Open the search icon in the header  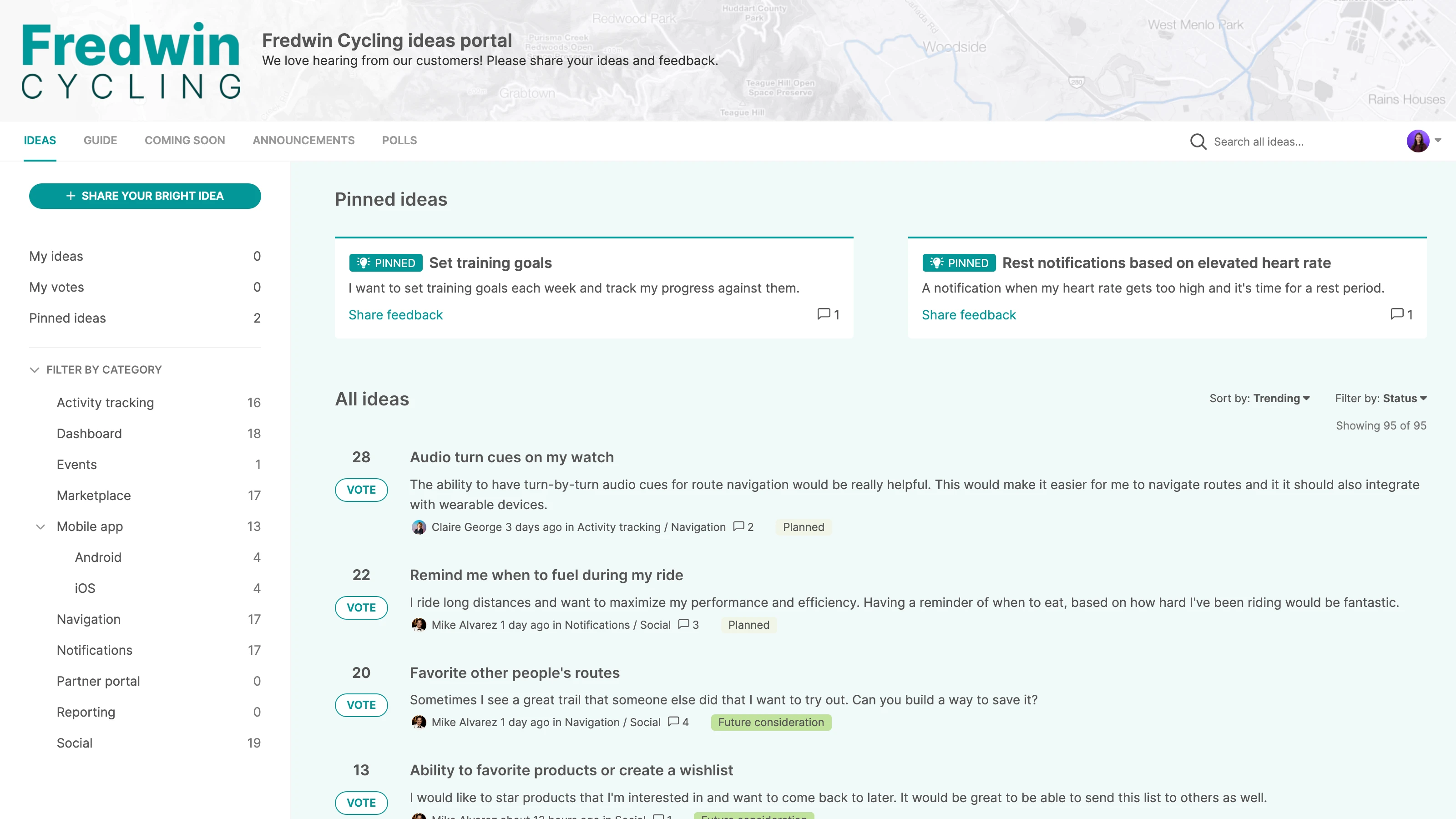[x=1198, y=142]
